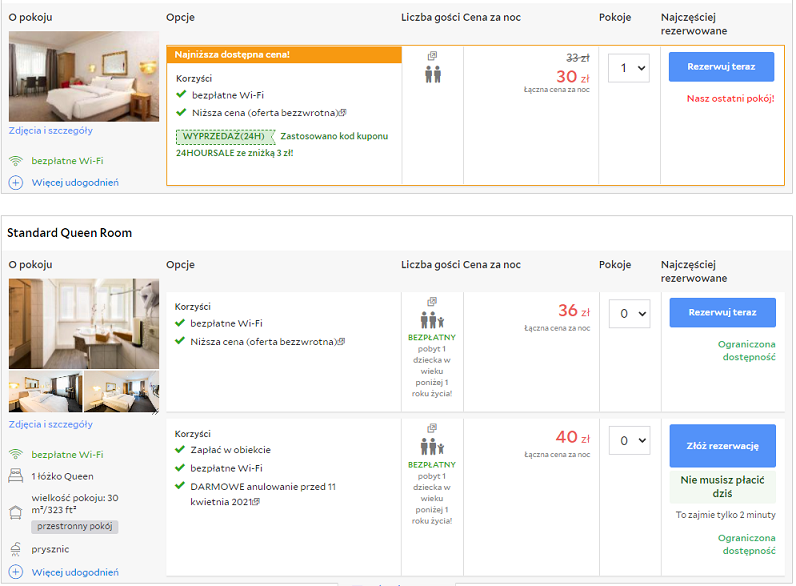Click the 24HOURSALE ze zniżką 3 zł! text

pyautogui.click(x=235, y=153)
